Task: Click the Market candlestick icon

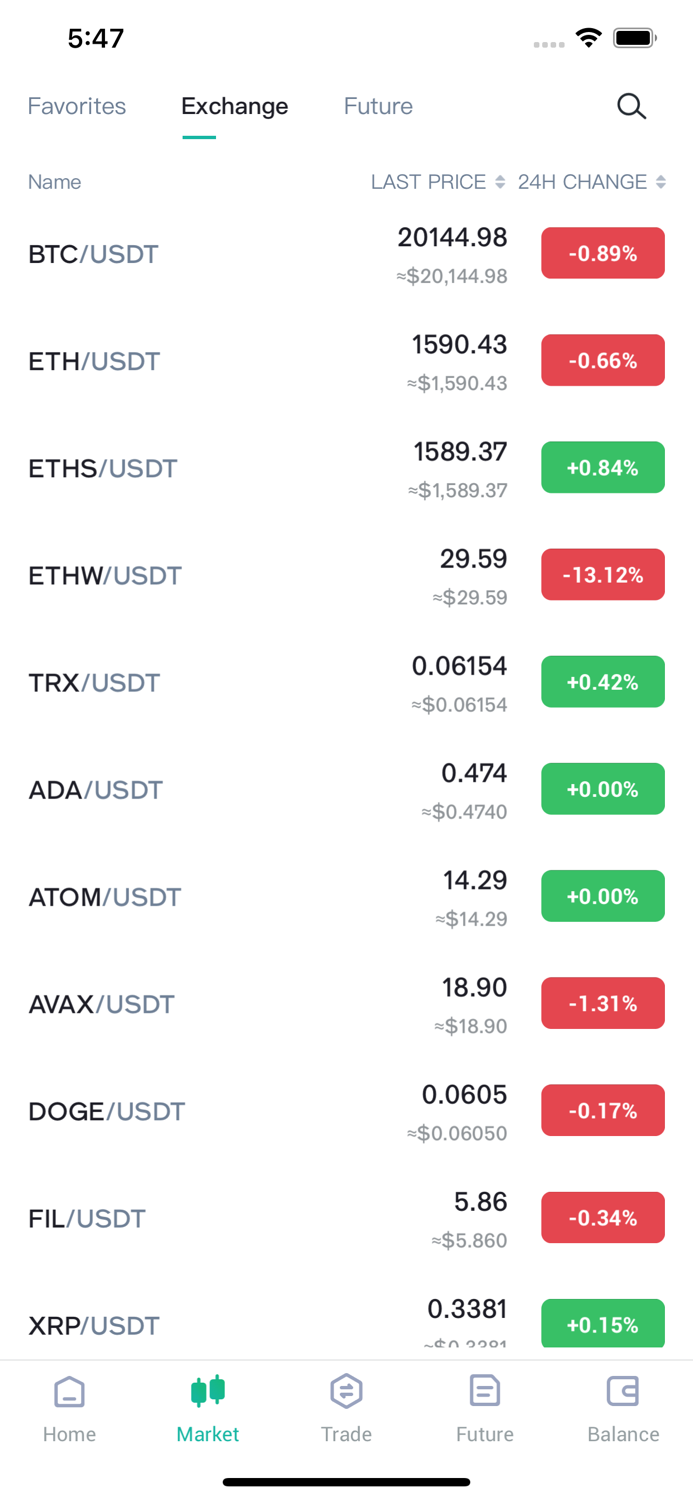Action: point(207,1391)
